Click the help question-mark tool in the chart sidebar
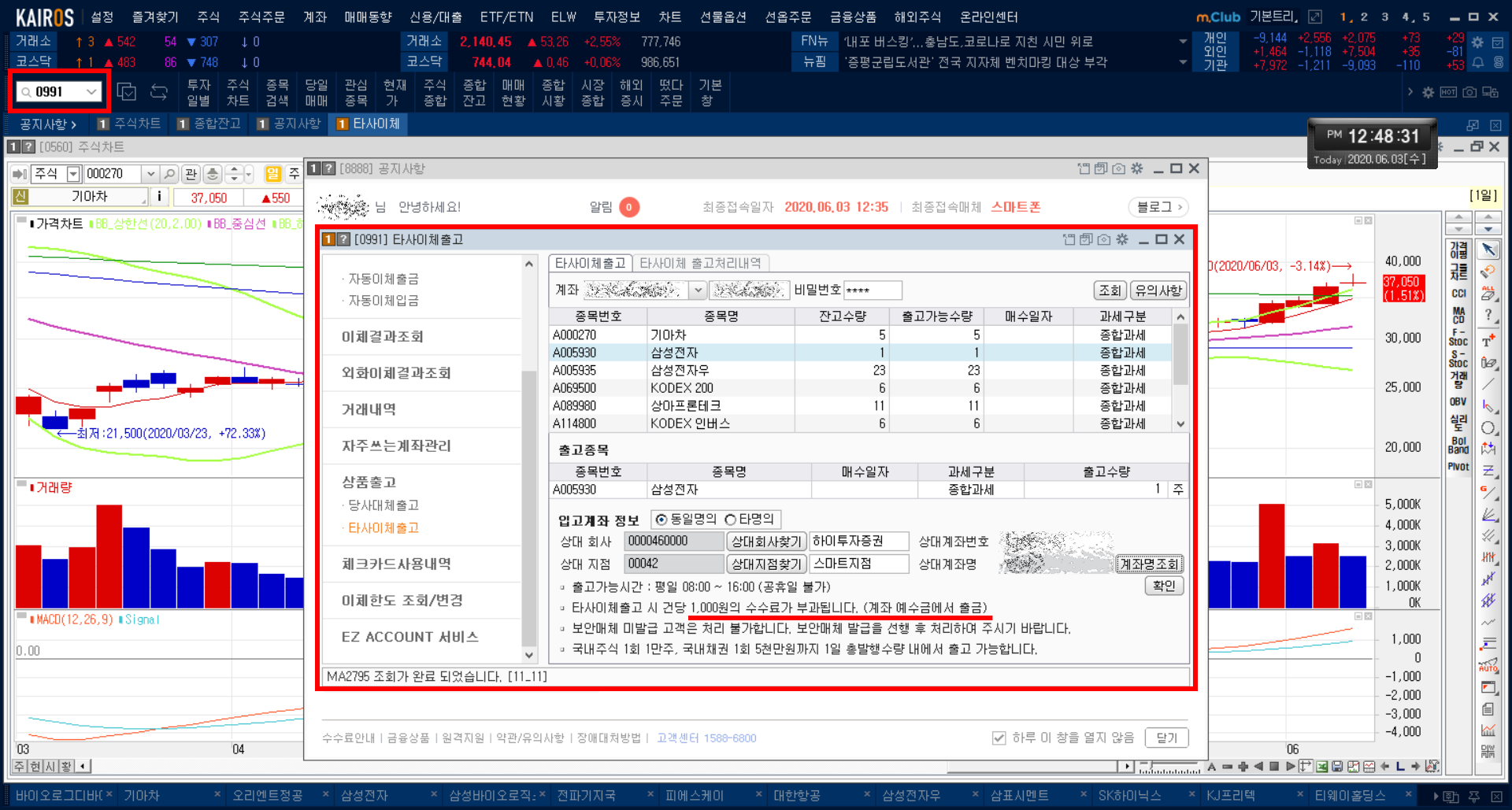 coord(1488,315)
